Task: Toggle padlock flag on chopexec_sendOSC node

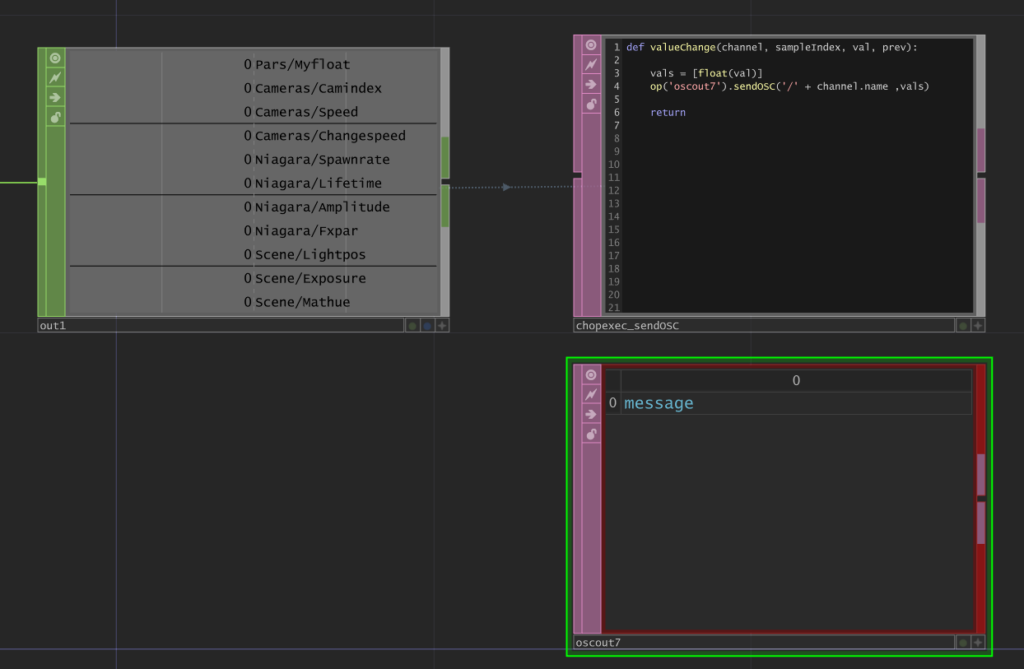Action: [x=591, y=104]
